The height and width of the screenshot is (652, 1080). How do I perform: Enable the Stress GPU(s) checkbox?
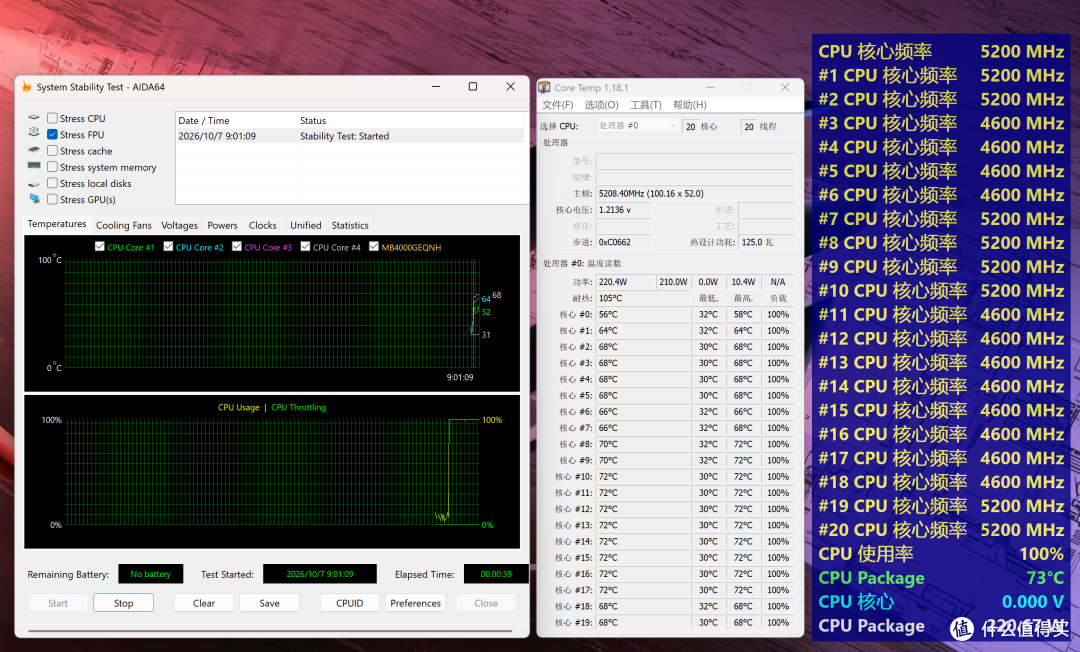tap(52, 199)
